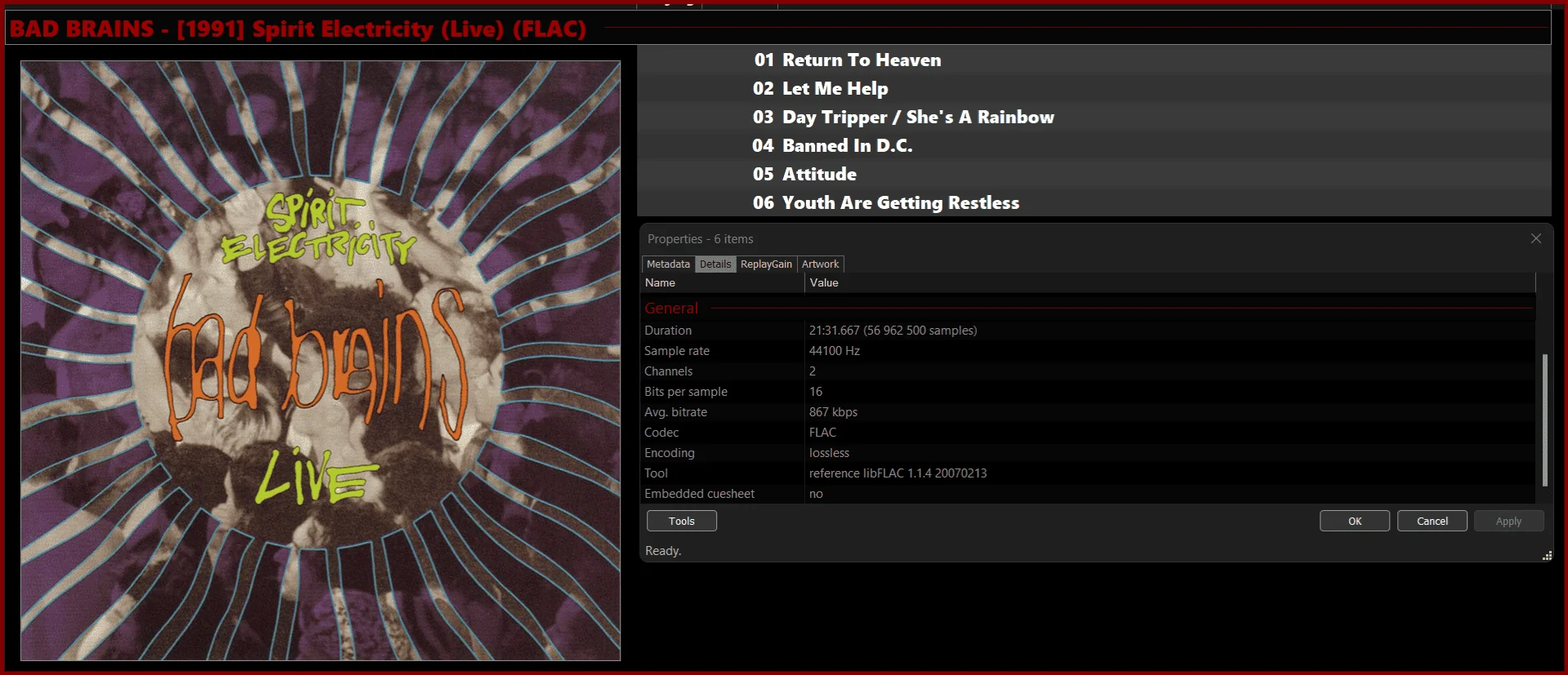
Task: Open the ReplayGain tab
Action: [x=766, y=264]
